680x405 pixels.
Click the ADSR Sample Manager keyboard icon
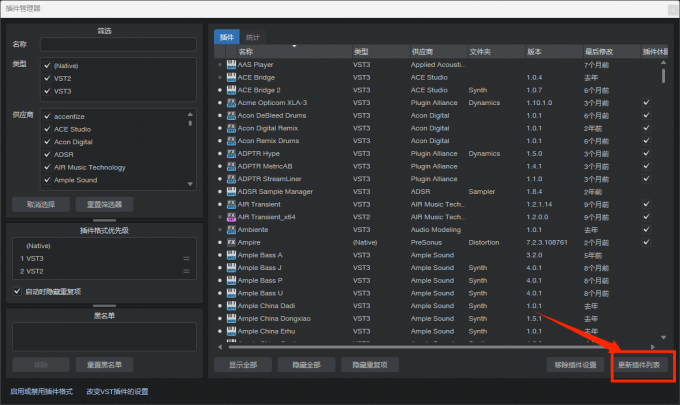point(230,191)
